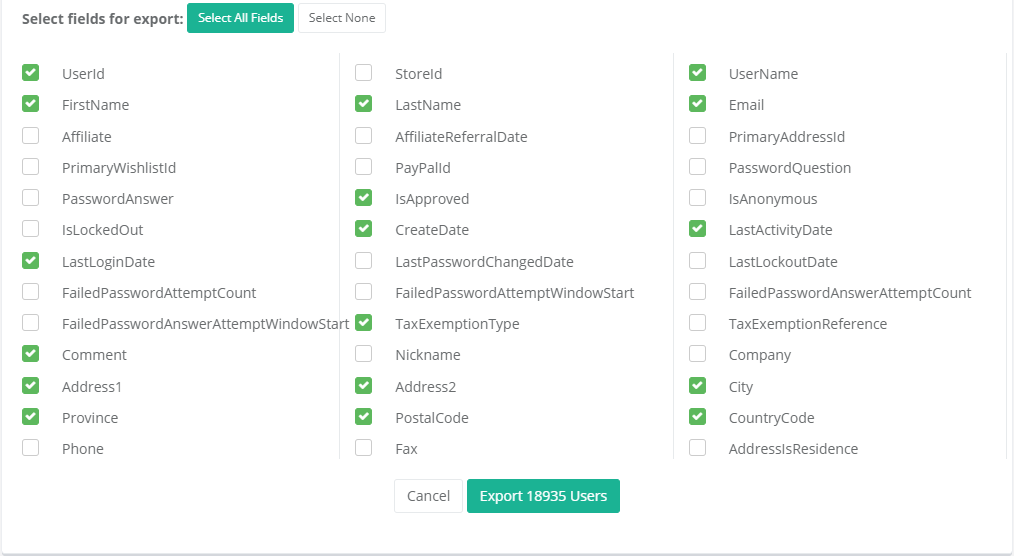Uncheck the UserId checkbox
Viewport: 1014px width, 556px height.
(31, 73)
